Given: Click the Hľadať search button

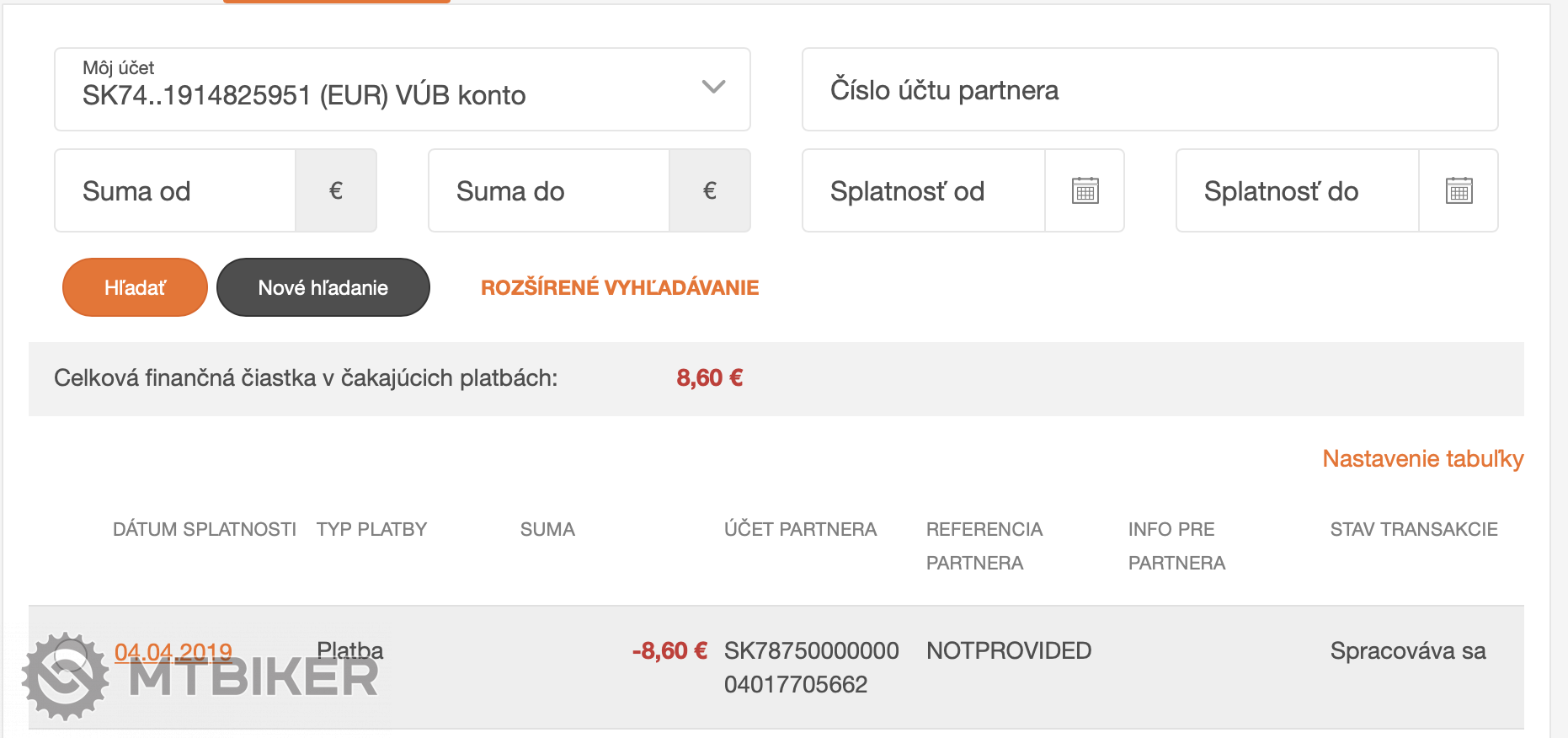Looking at the screenshot, I should tap(135, 287).
